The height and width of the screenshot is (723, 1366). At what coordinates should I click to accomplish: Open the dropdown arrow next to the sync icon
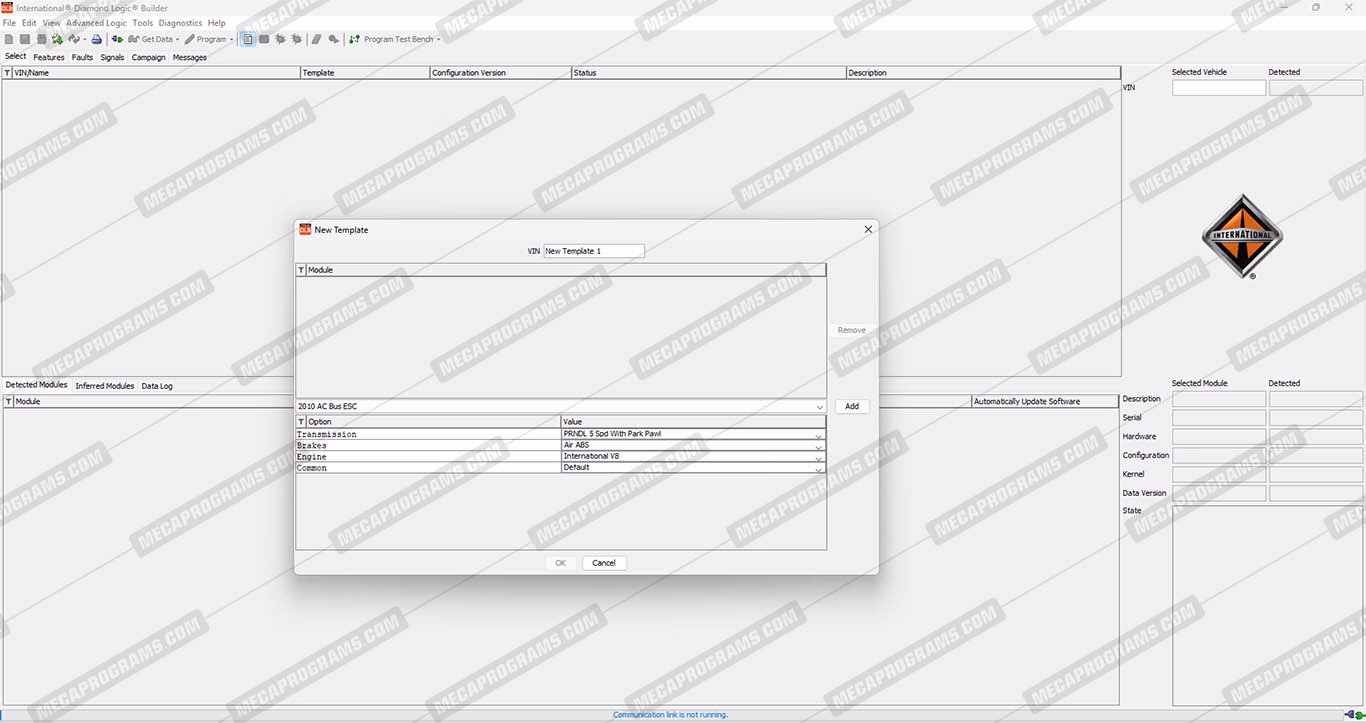(84, 39)
